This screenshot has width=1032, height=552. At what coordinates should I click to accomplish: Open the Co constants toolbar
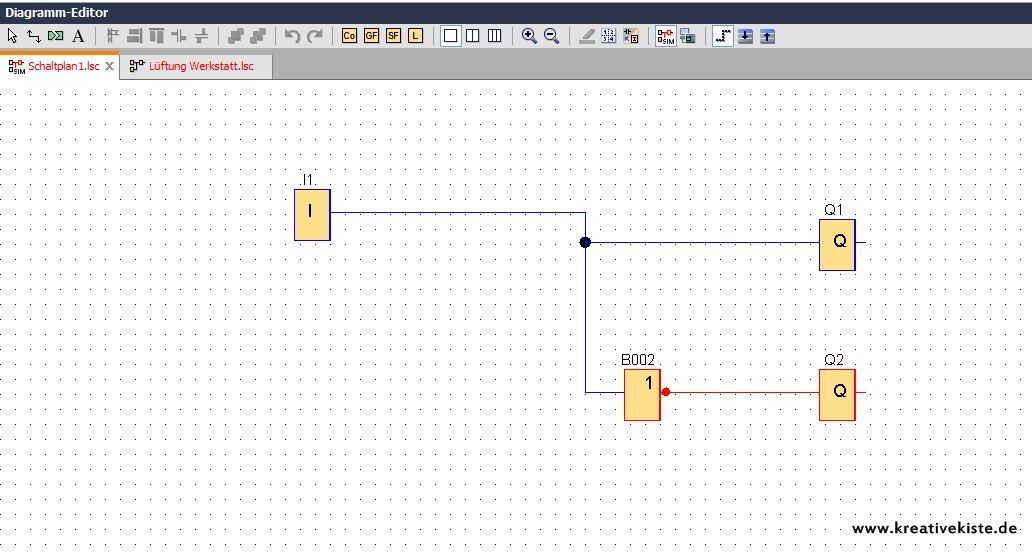tap(349, 36)
